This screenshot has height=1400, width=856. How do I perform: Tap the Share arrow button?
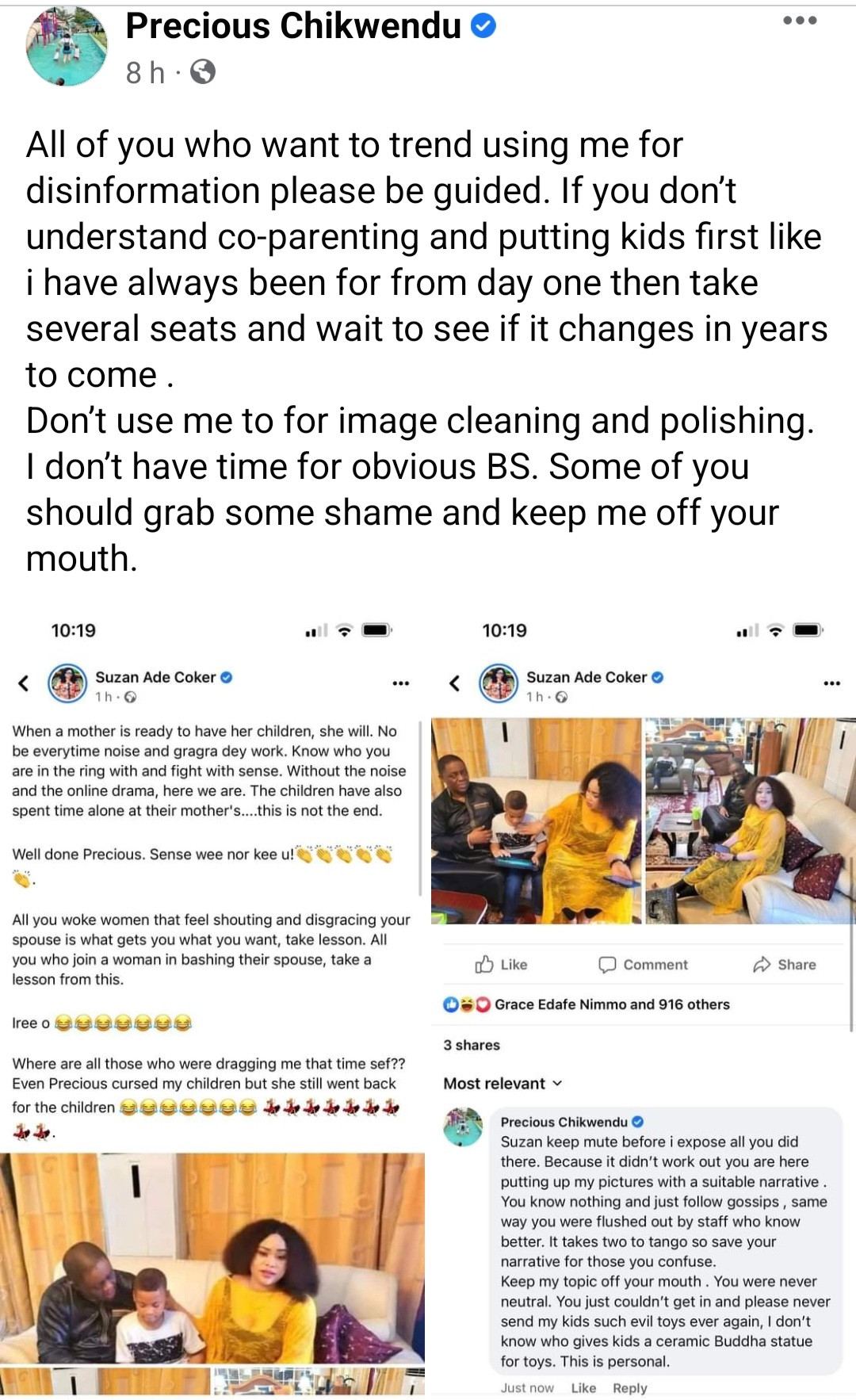[784, 964]
